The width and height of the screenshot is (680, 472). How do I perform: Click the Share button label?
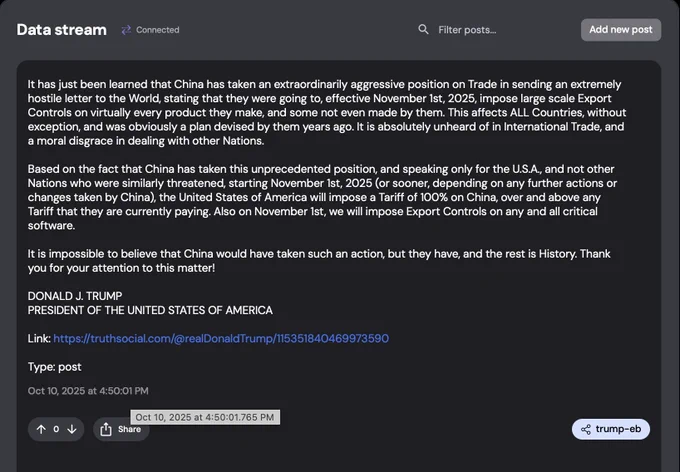pos(129,429)
